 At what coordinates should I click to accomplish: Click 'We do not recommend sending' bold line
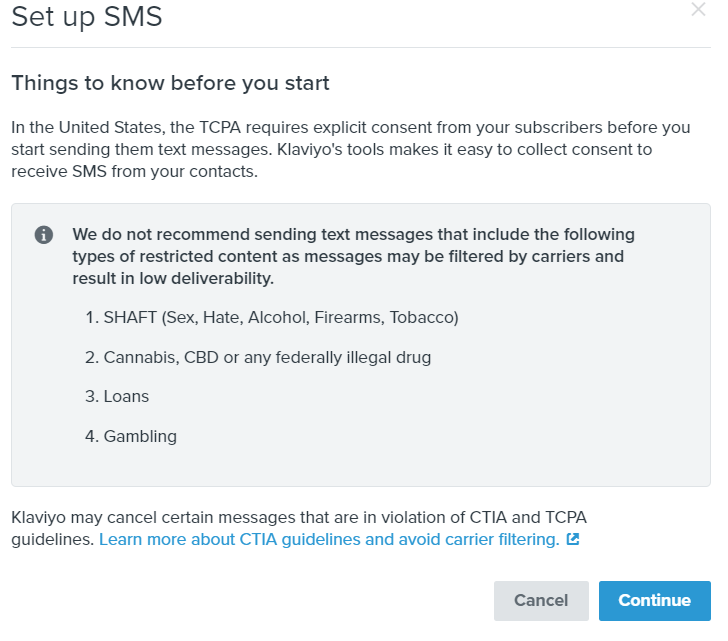point(353,234)
